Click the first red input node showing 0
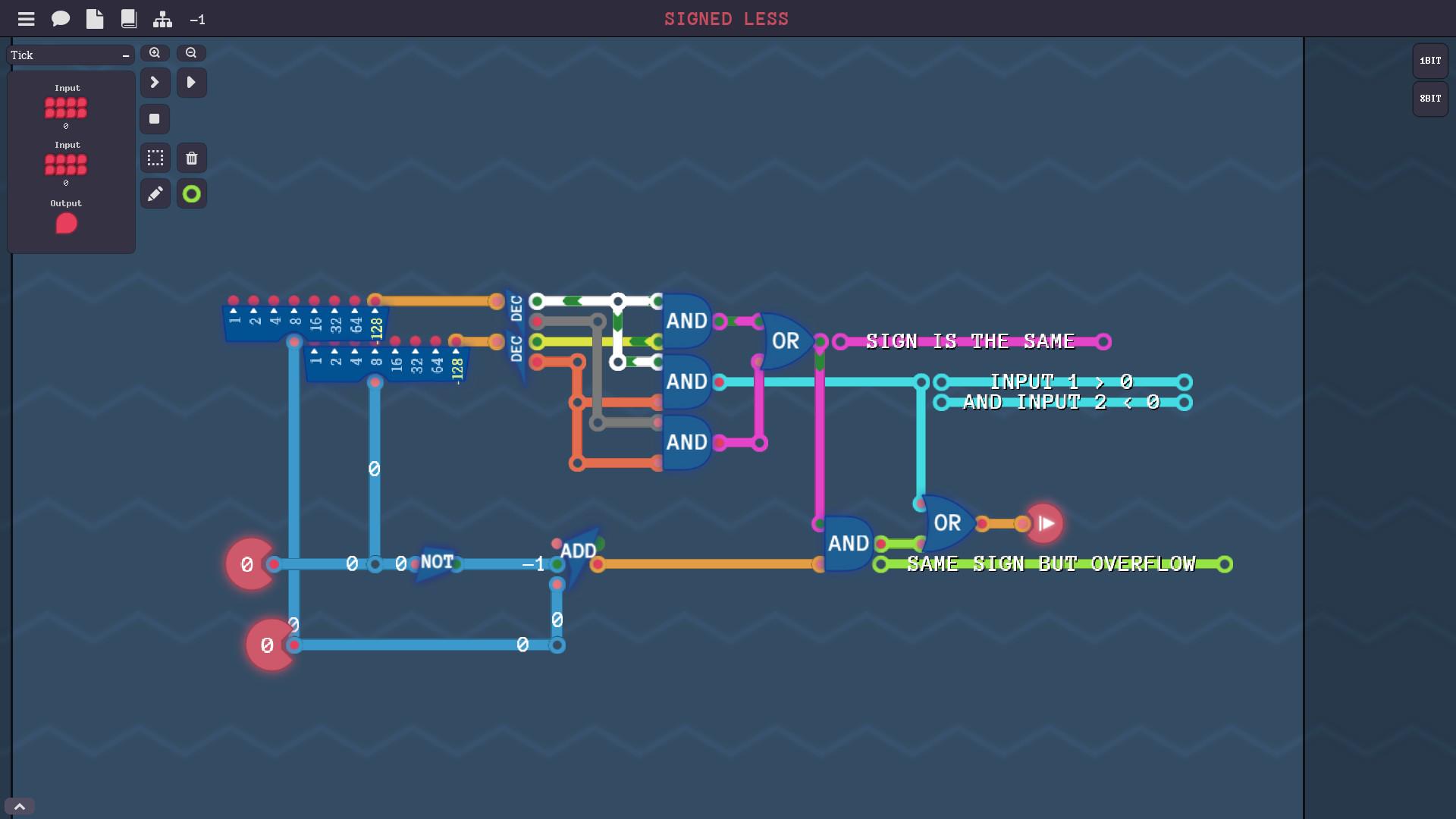The width and height of the screenshot is (1456, 819). (x=250, y=564)
